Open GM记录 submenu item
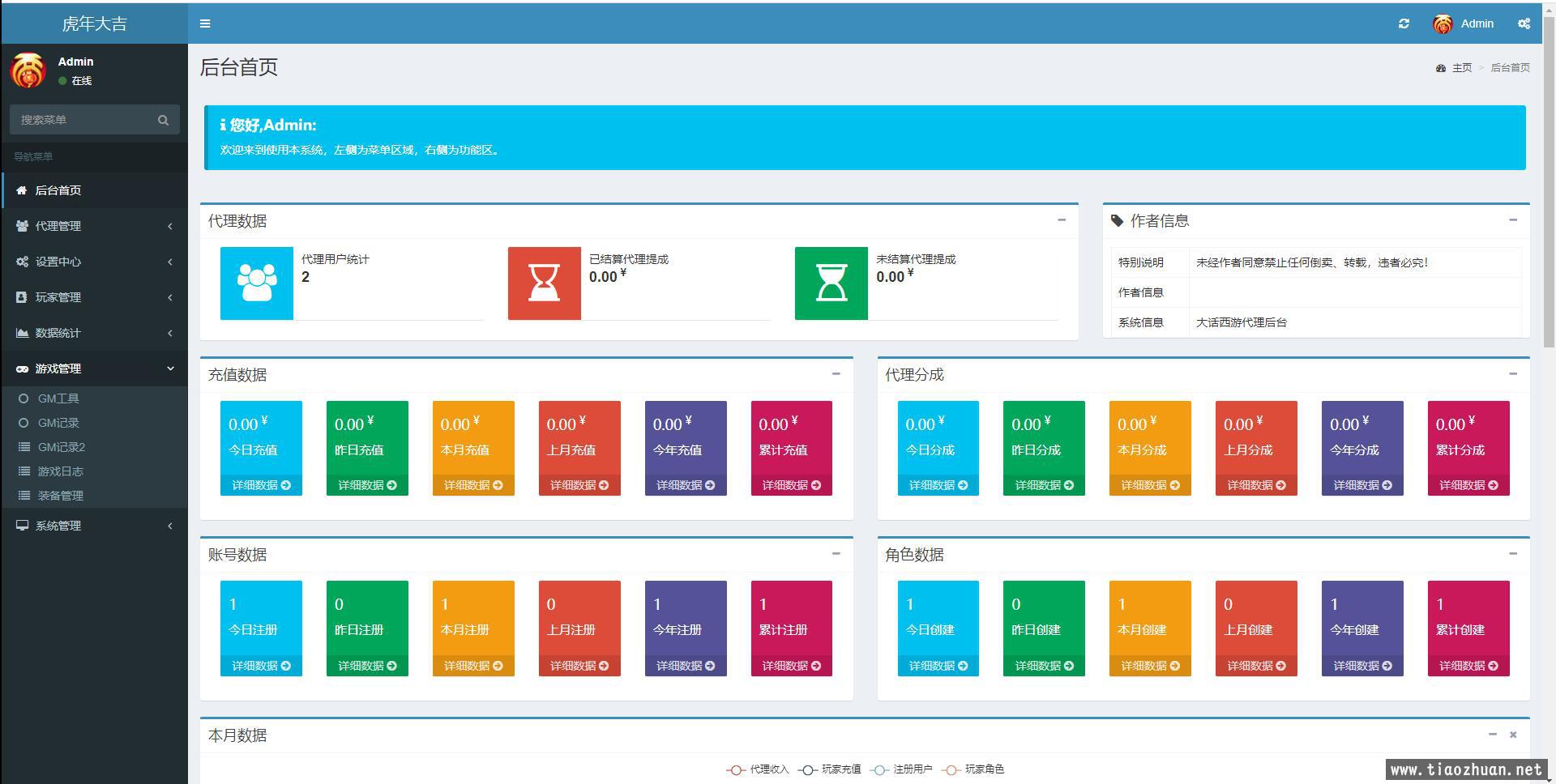Viewport: 1556px width, 784px height. click(x=94, y=423)
